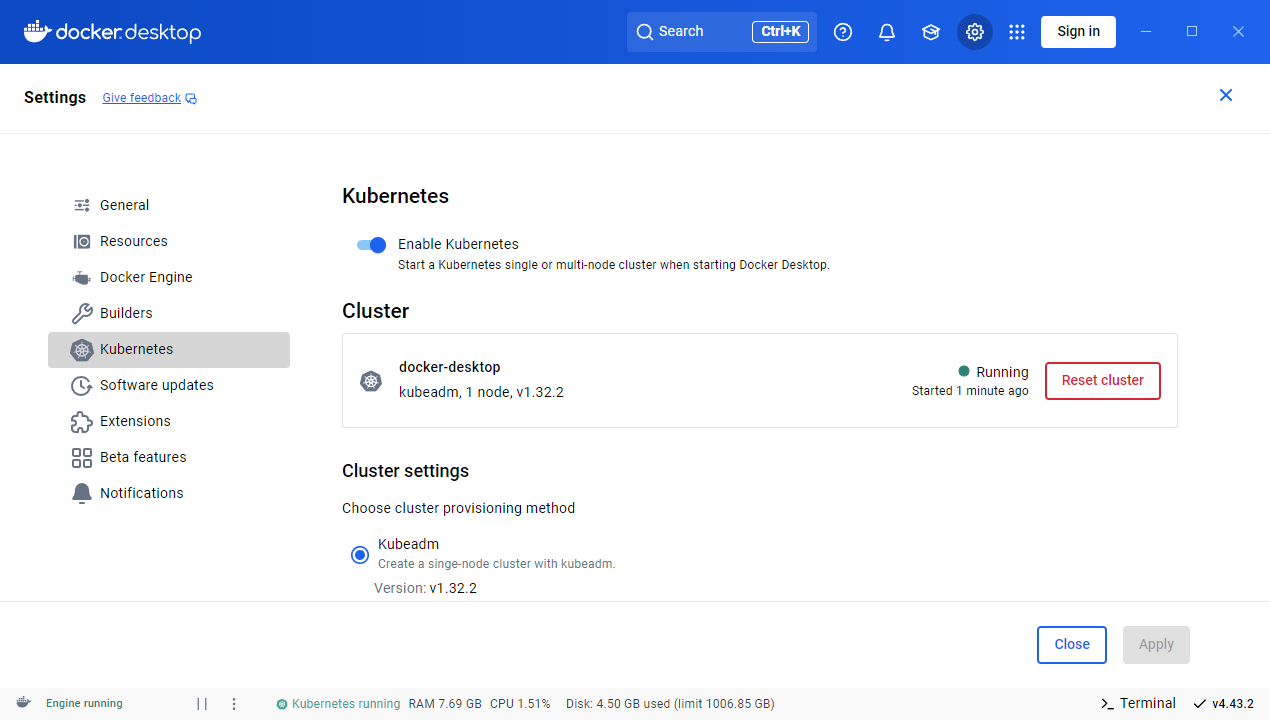Click the 'Disk: 4.50 GB used' text
The height and width of the screenshot is (720, 1270).
click(x=618, y=704)
